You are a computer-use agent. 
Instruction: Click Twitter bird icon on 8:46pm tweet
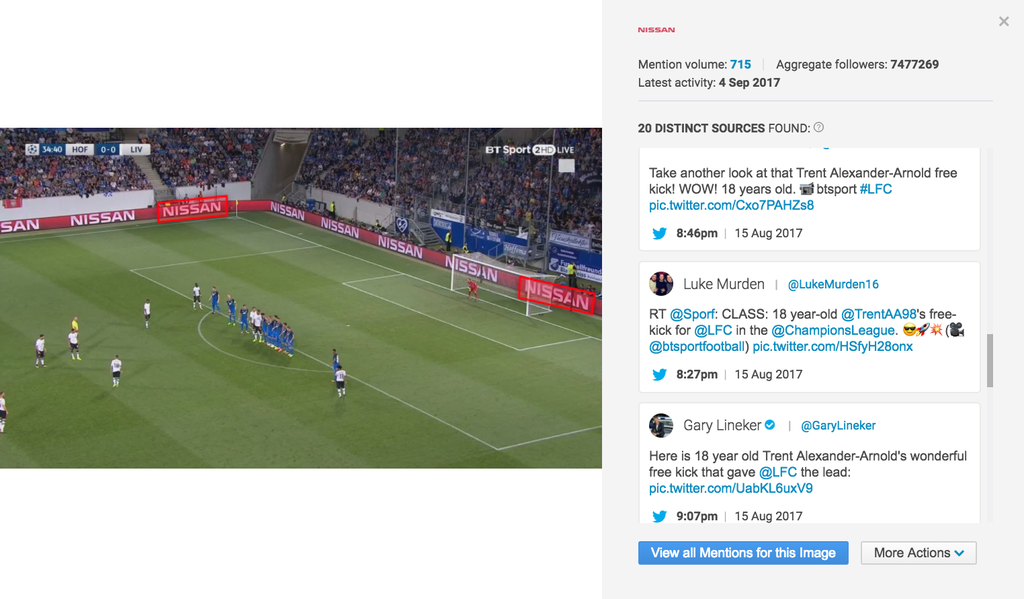point(660,233)
